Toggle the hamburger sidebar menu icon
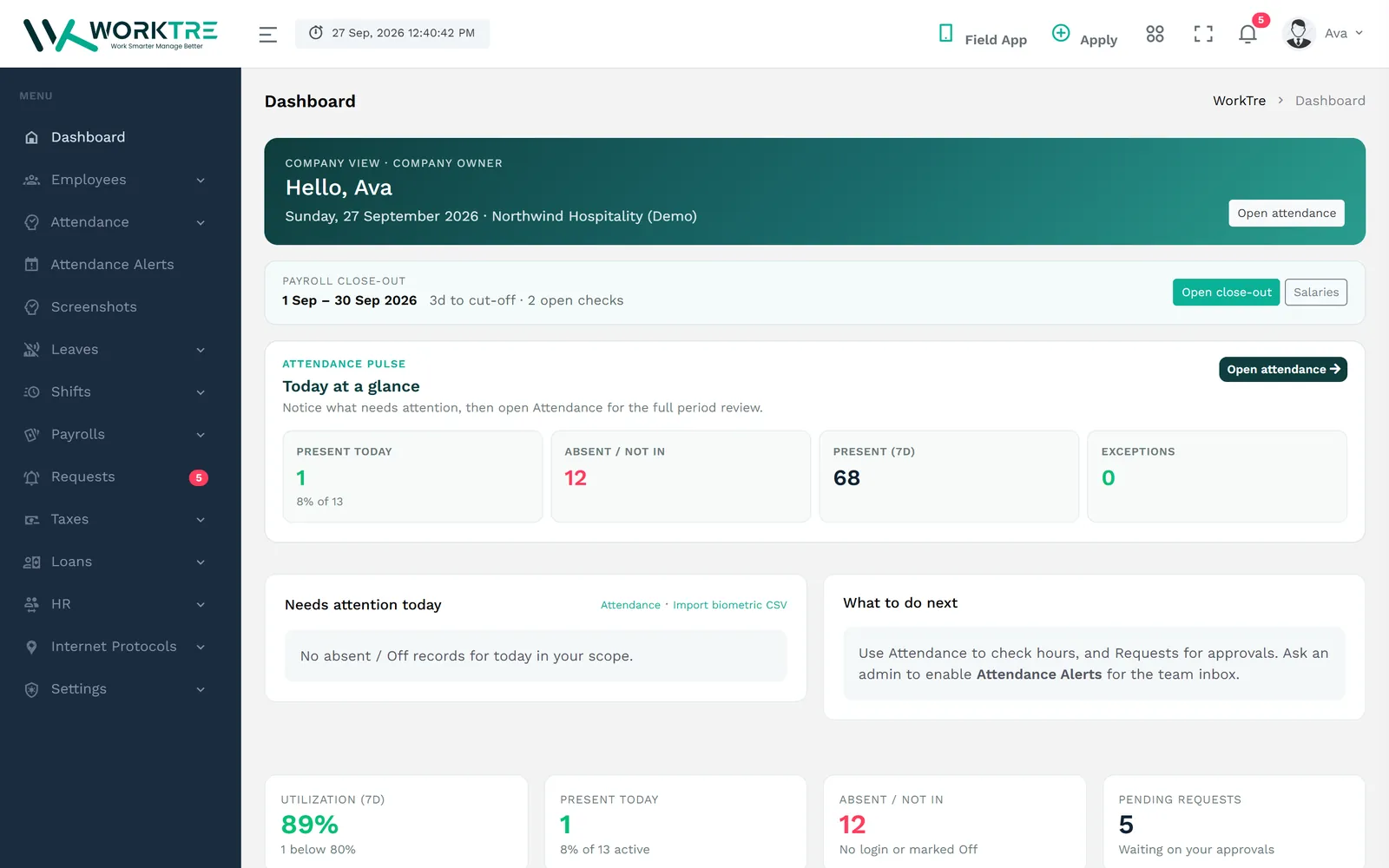 pyautogui.click(x=267, y=34)
